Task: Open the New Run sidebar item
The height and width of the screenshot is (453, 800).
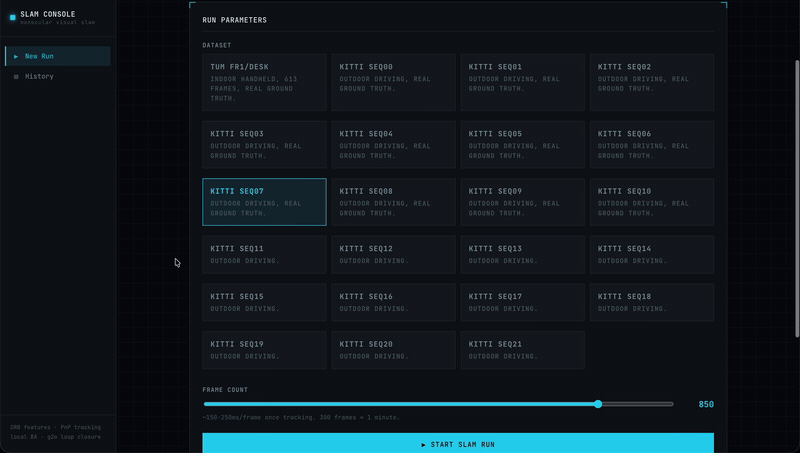Action: click(x=58, y=56)
